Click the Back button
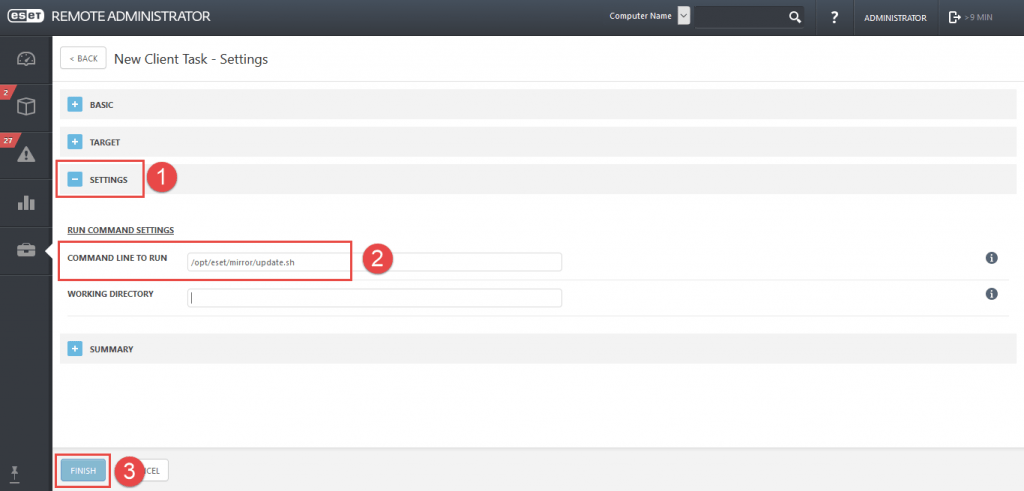 pos(84,58)
